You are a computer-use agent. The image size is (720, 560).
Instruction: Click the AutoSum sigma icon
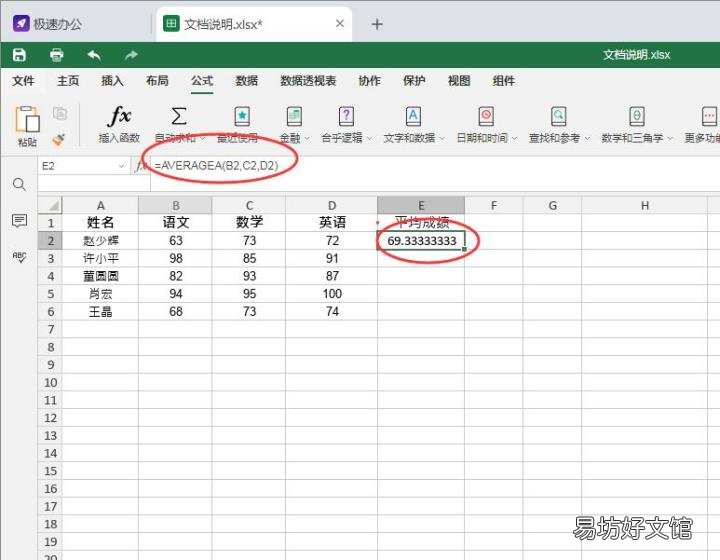pyautogui.click(x=179, y=116)
